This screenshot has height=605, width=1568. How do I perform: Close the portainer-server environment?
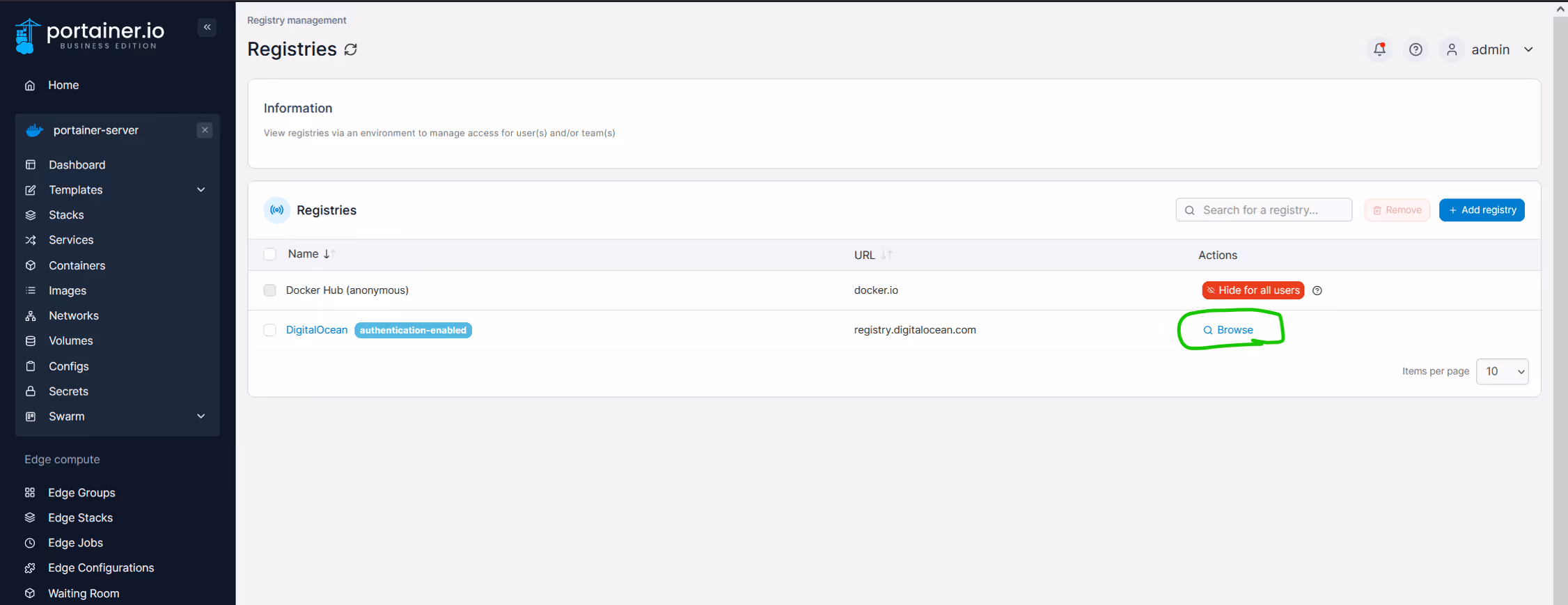click(205, 130)
